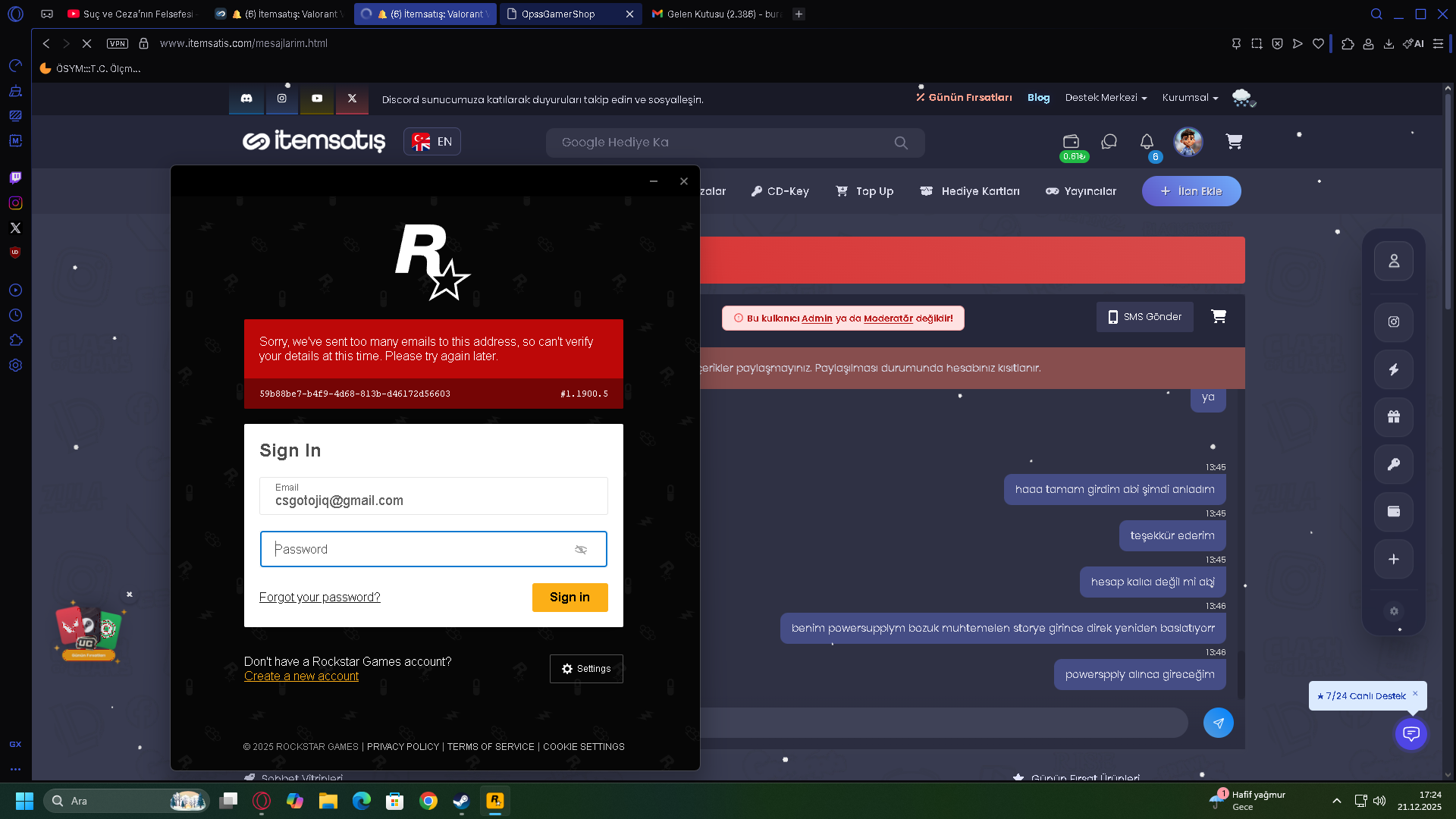Screen dimensions: 1456x819
Task: Open the user profile icon in the right floating panel
Action: click(x=1394, y=261)
